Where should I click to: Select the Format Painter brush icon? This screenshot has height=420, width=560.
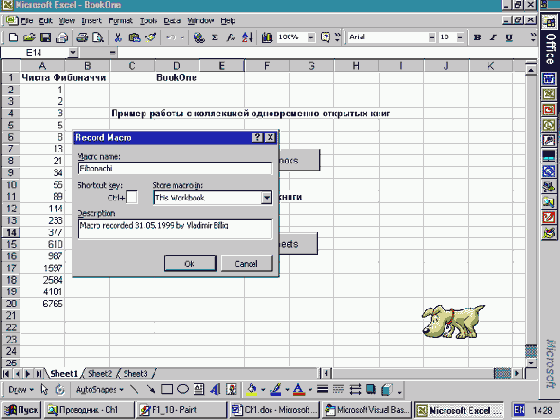tap(151, 37)
